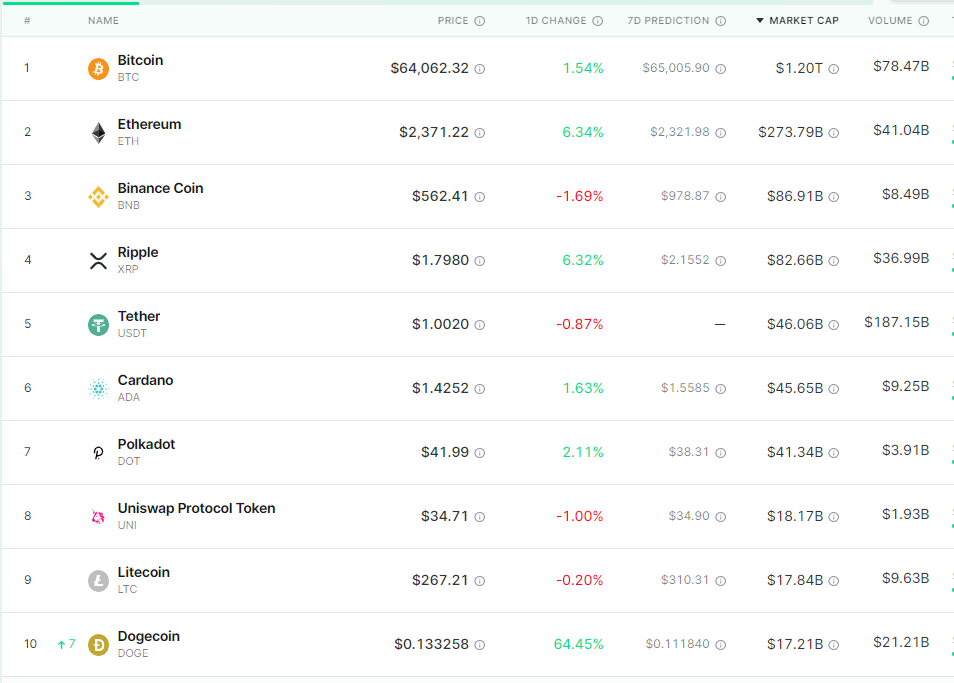
Task: Sort table by PRICE column
Action: [453, 21]
